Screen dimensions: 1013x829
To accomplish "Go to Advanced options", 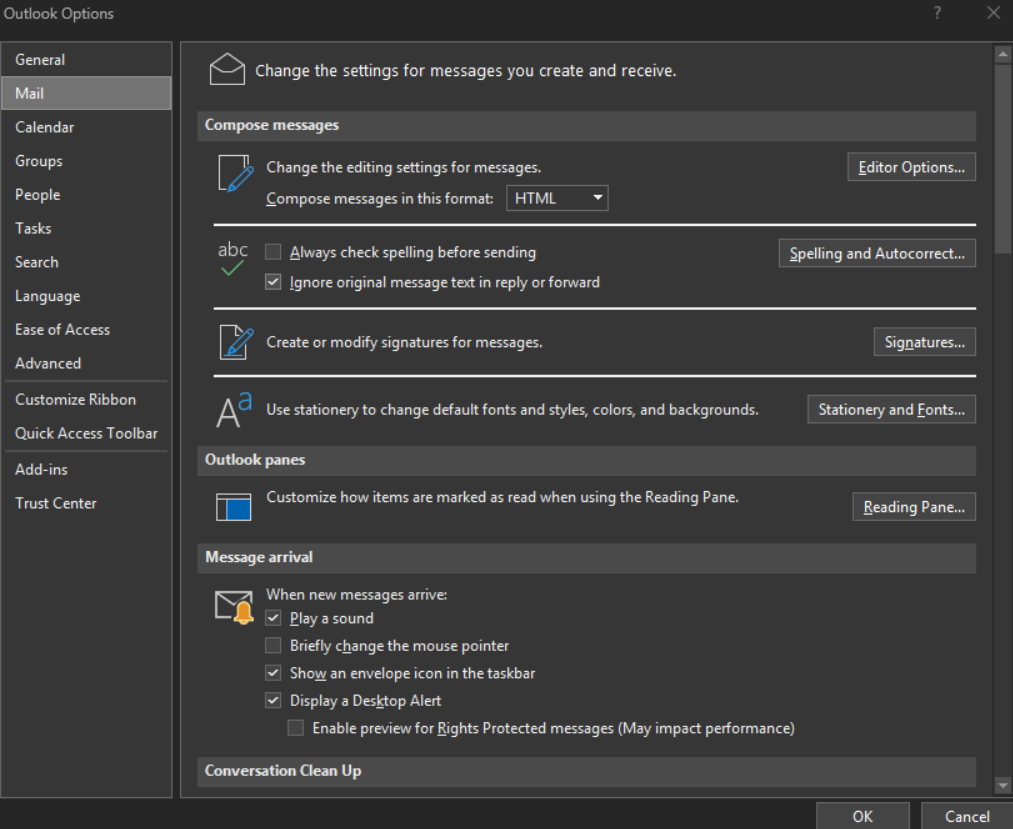I will (x=86, y=363).
